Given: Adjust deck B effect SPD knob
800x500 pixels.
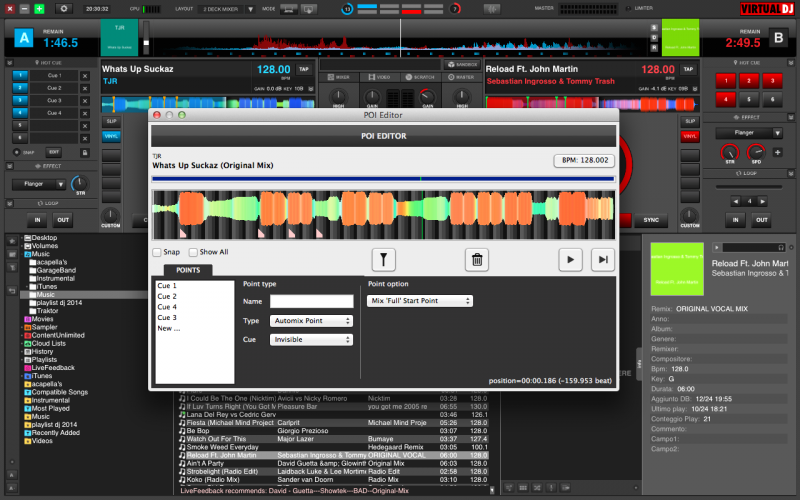Looking at the screenshot, I should (x=756, y=152).
